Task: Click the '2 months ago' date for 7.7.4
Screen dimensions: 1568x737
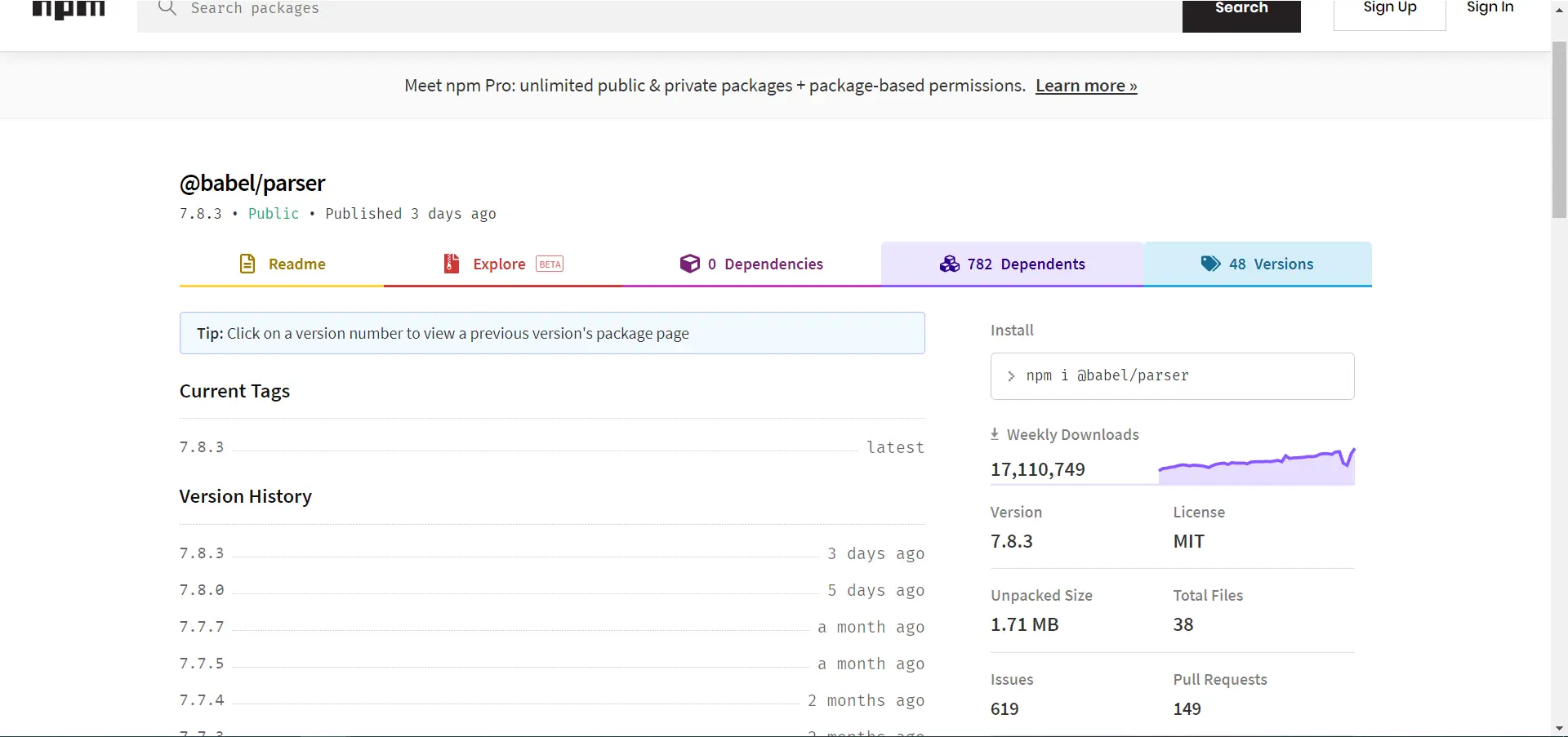Action: [866, 700]
